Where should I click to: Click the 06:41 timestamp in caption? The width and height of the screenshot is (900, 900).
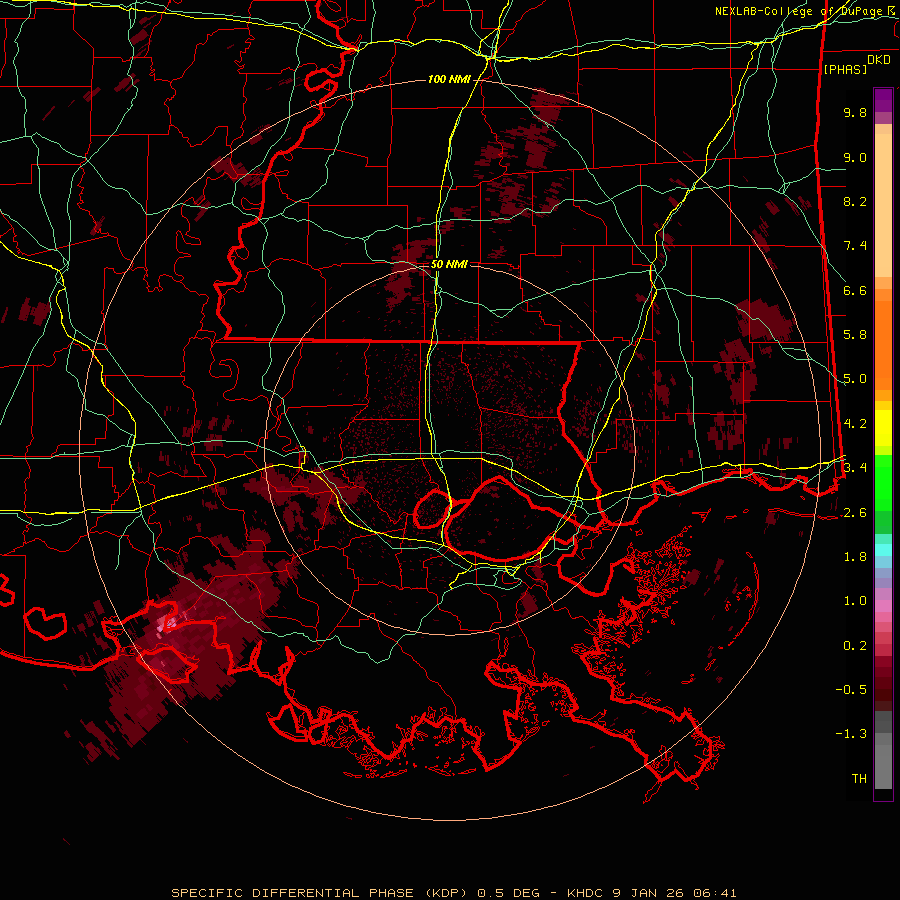pos(714,893)
